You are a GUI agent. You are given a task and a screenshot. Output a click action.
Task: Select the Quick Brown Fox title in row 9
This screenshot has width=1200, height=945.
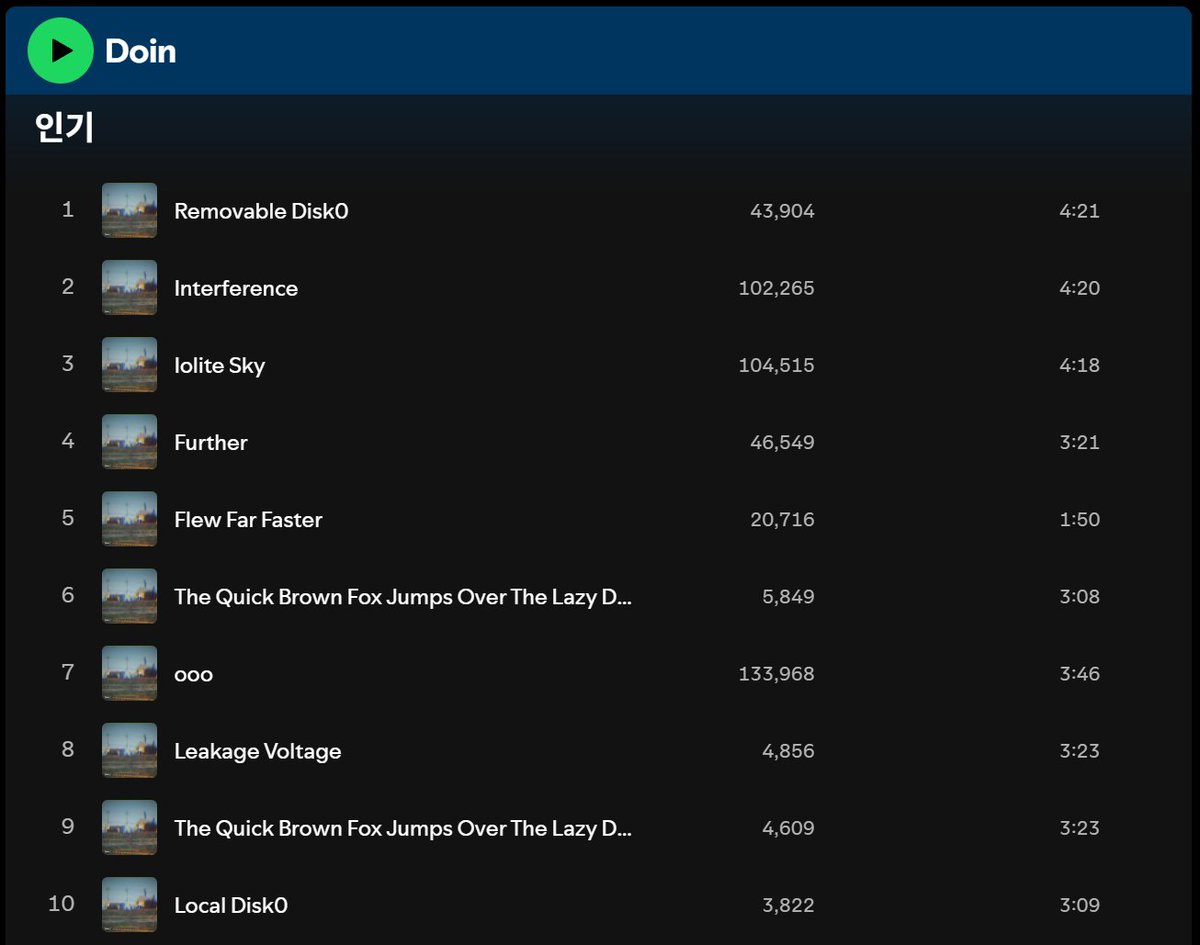tap(403, 828)
